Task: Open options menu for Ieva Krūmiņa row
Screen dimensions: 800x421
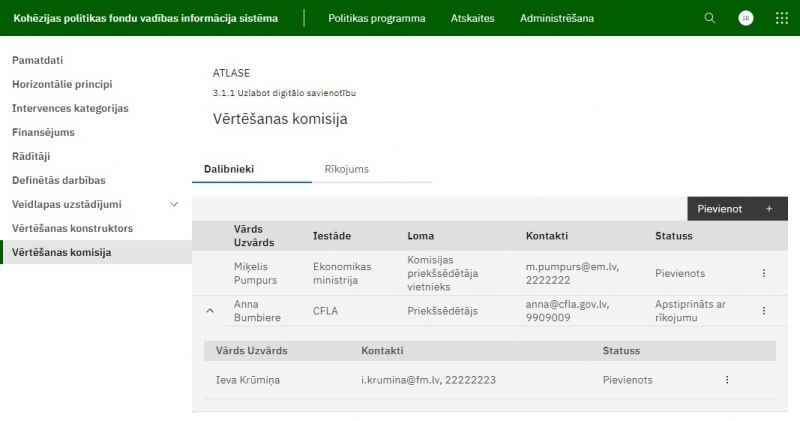Action: pos(727,380)
